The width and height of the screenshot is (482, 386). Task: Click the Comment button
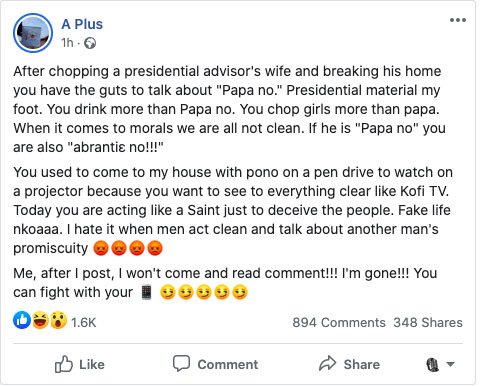pos(215,364)
